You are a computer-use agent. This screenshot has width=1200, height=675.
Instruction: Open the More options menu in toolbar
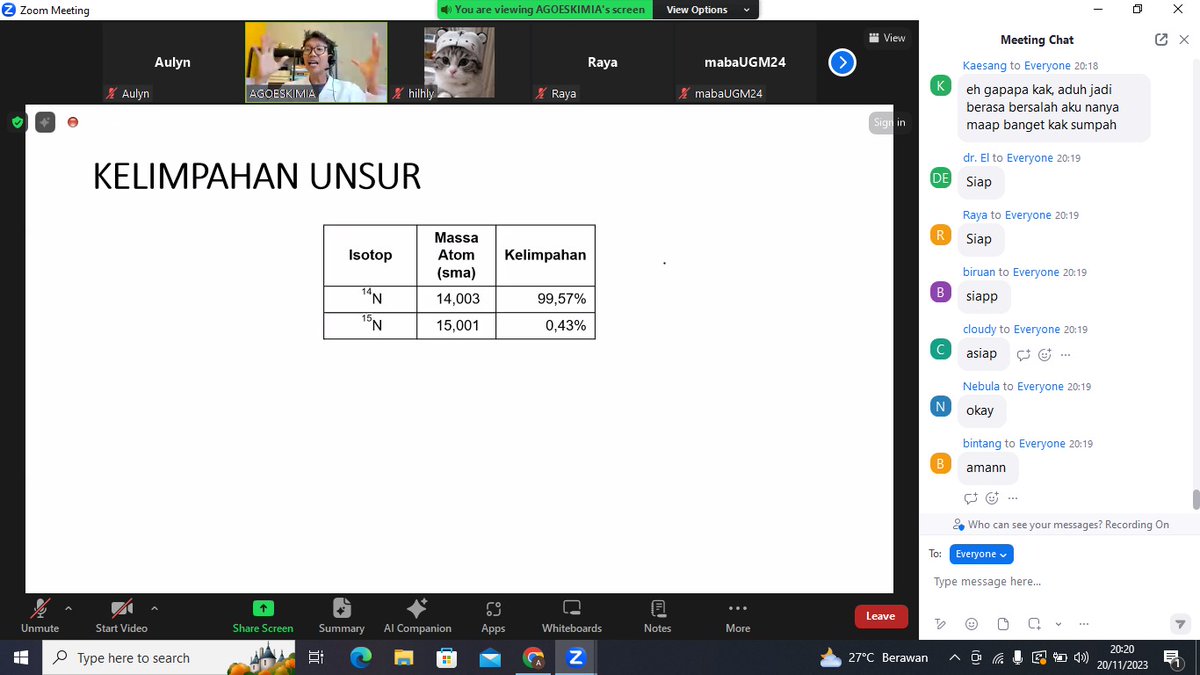pos(738,615)
